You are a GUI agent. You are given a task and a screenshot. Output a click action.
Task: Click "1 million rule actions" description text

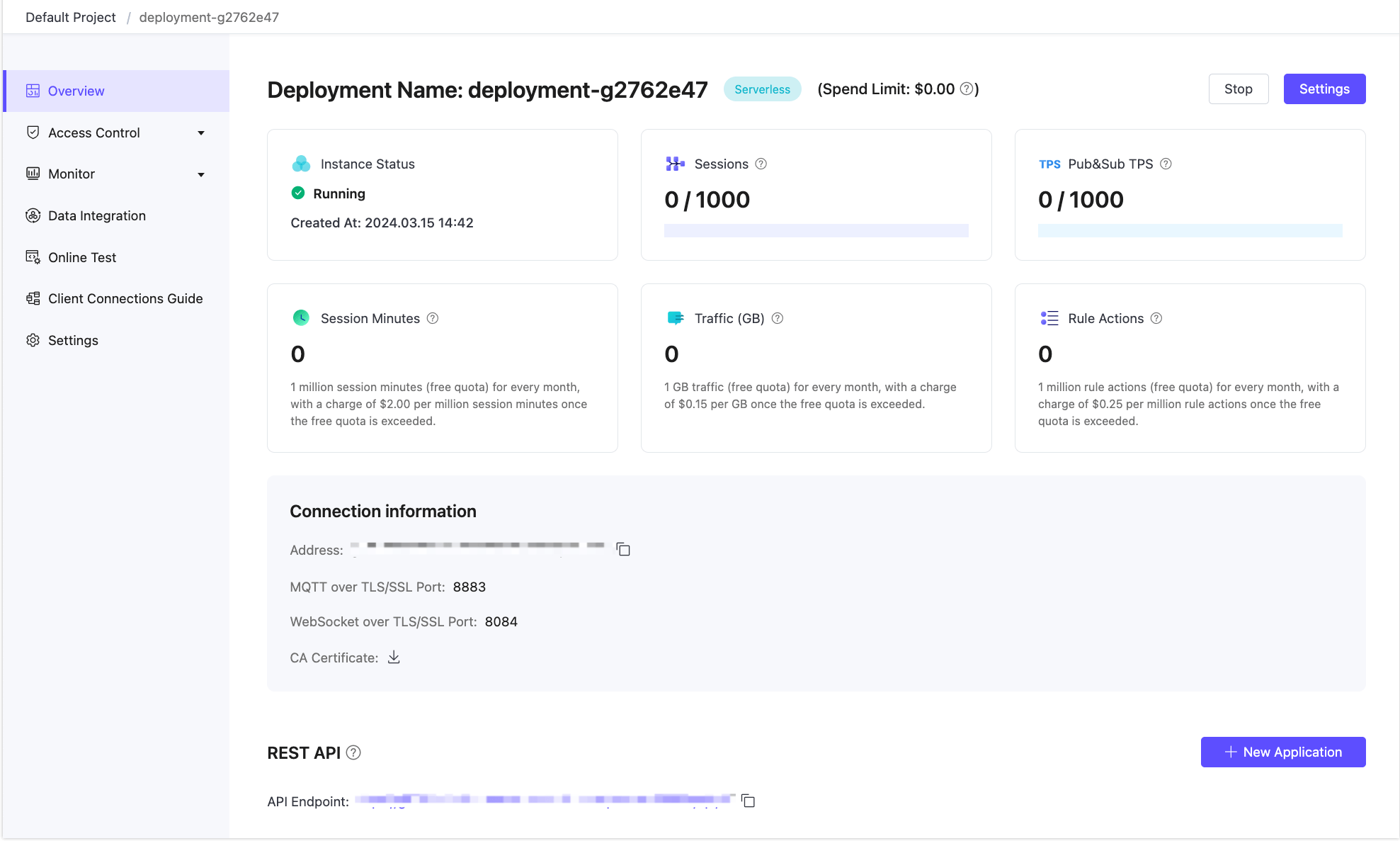(x=1188, y=404)
